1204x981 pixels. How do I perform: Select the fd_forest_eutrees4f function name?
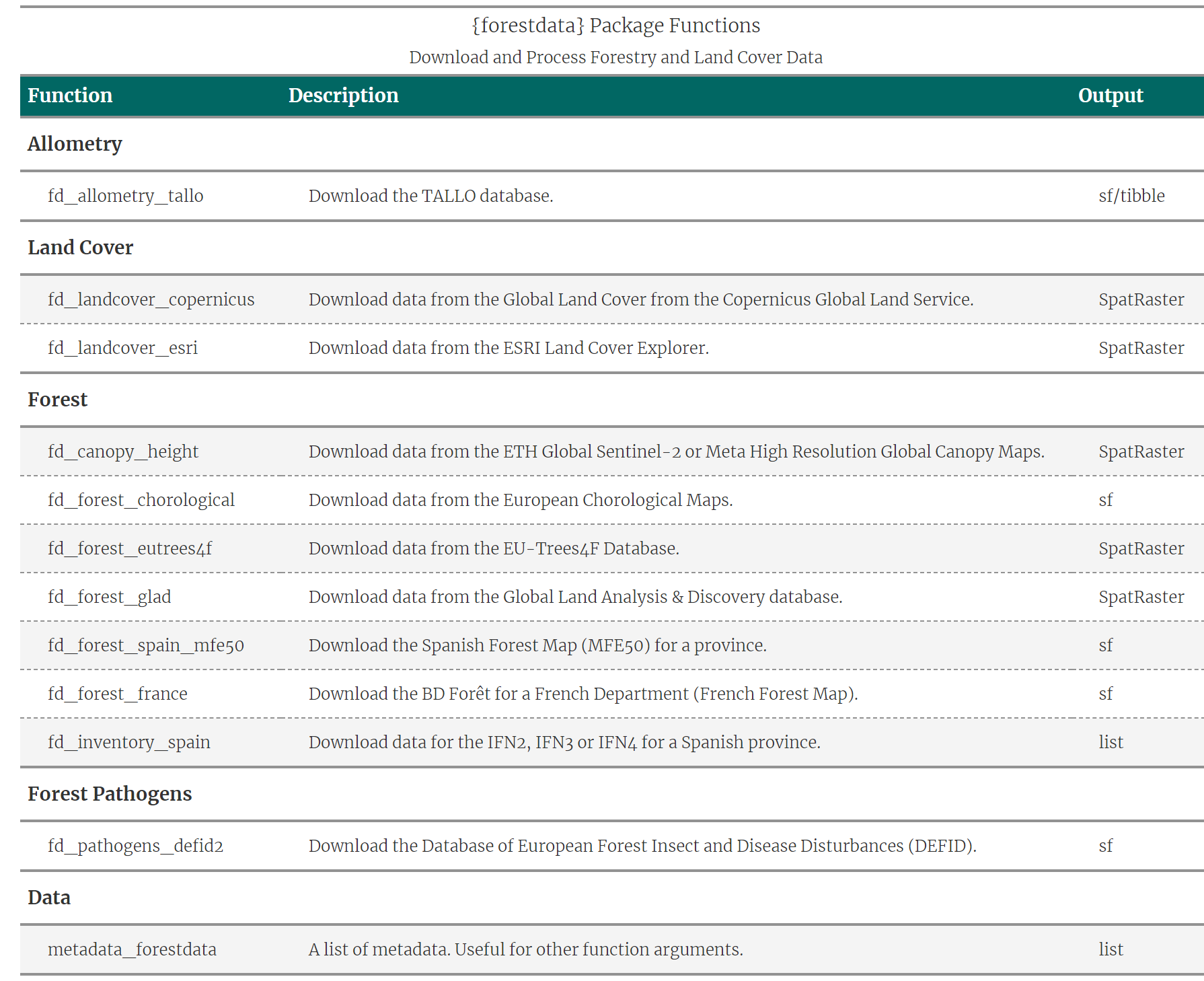click(x=130, y=548)
